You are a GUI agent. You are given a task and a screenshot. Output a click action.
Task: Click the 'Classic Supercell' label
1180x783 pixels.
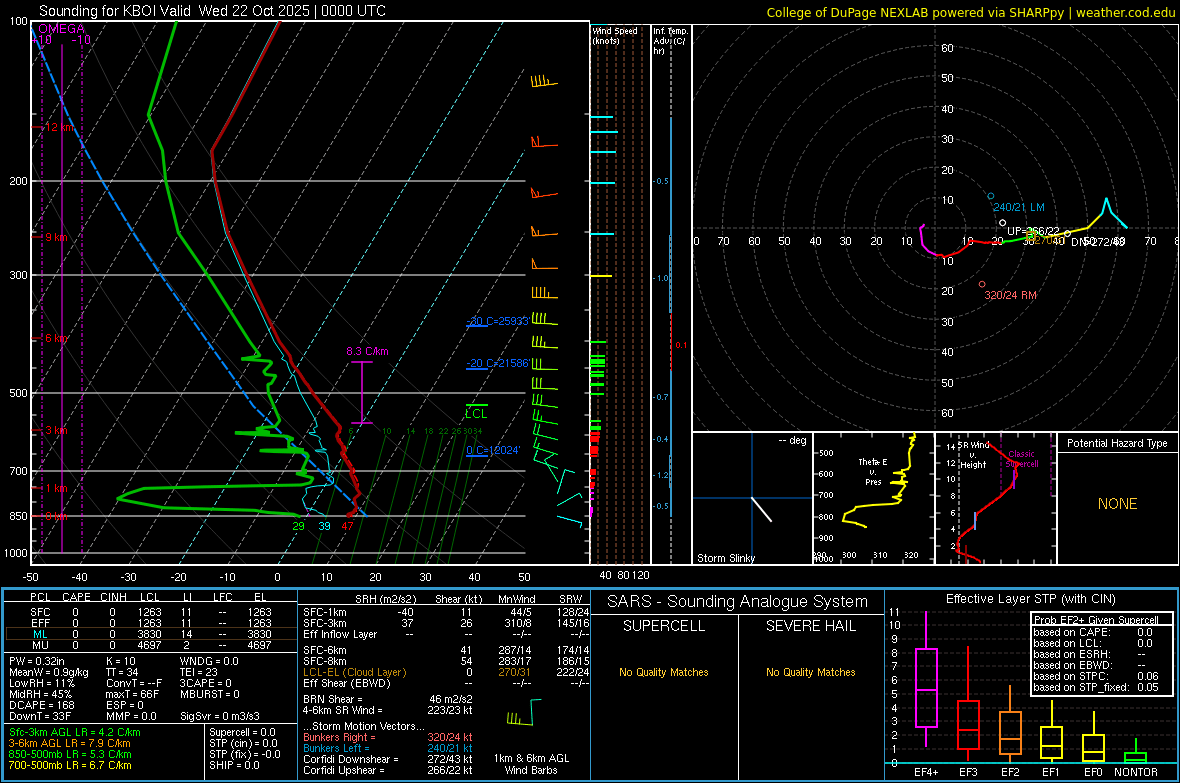(1022, 459)
